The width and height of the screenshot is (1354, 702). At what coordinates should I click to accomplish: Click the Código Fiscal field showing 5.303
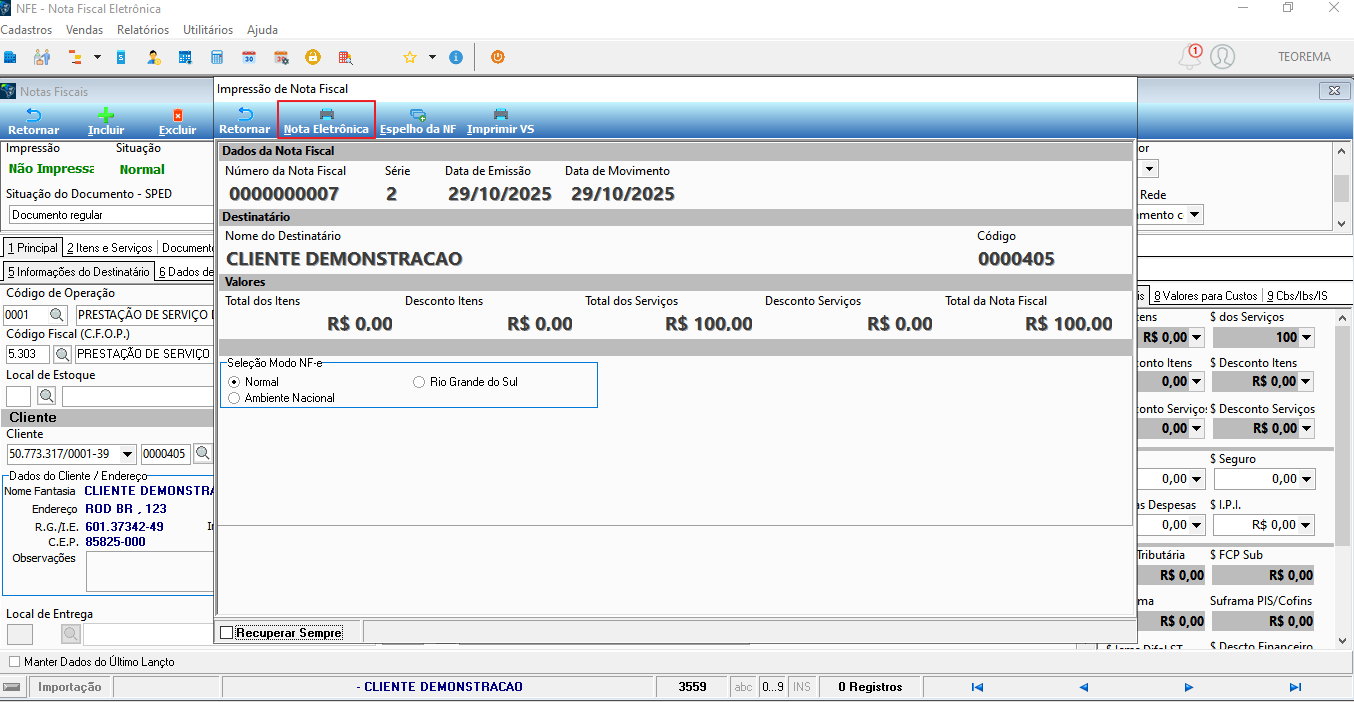coord(27,354)
